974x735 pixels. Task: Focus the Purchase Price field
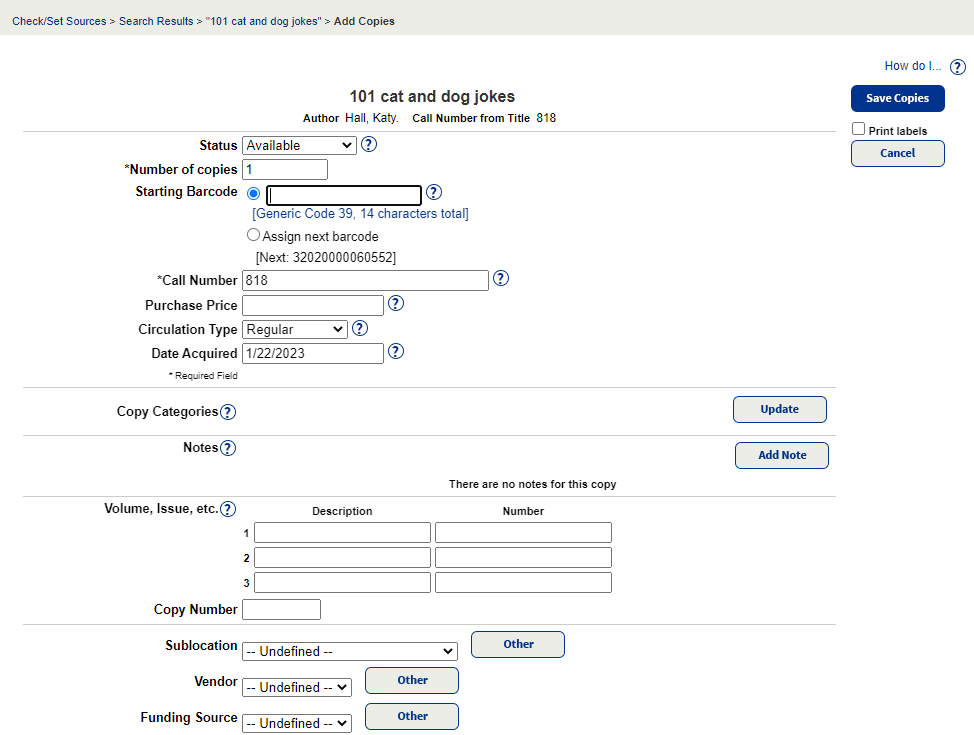(x=313, y=305)
